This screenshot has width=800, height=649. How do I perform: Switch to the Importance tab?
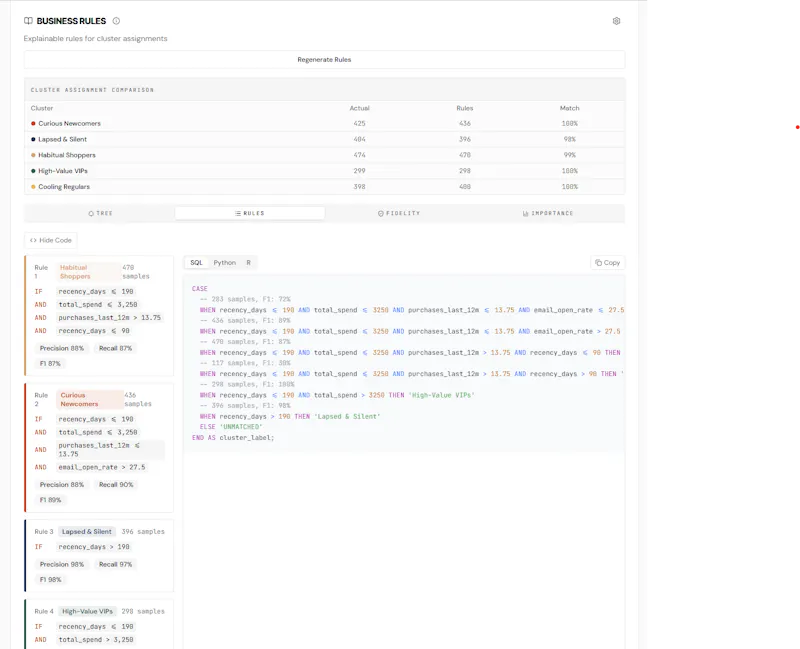coord(548,213)
